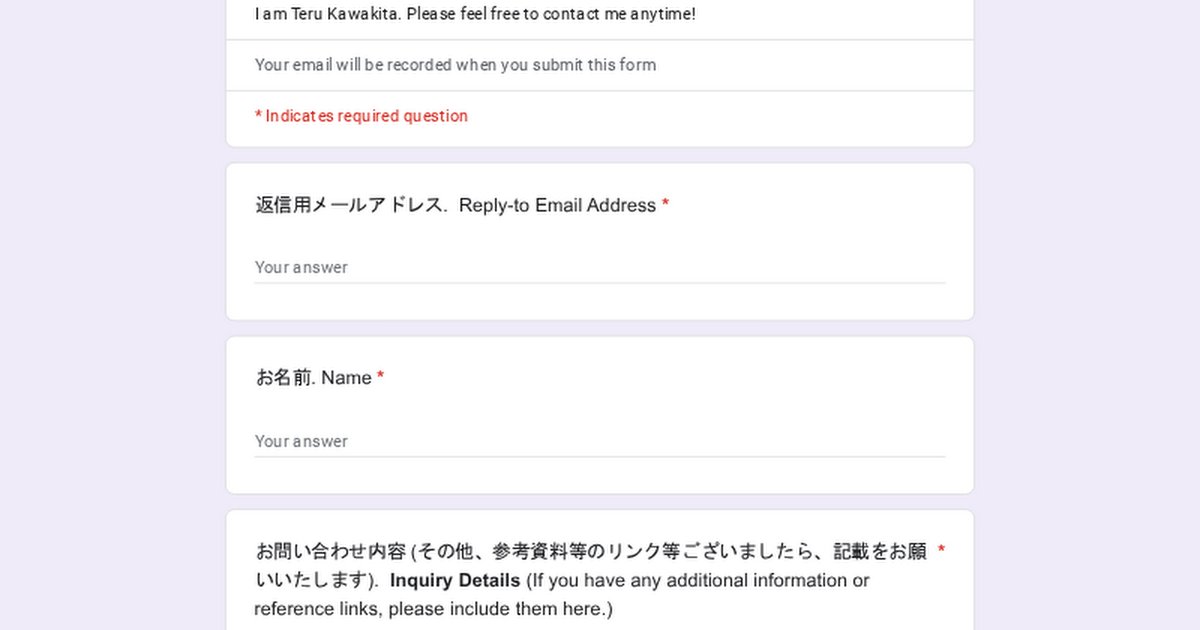Click the Japanese text "返信用メールアドレス"

pos(349,205)
